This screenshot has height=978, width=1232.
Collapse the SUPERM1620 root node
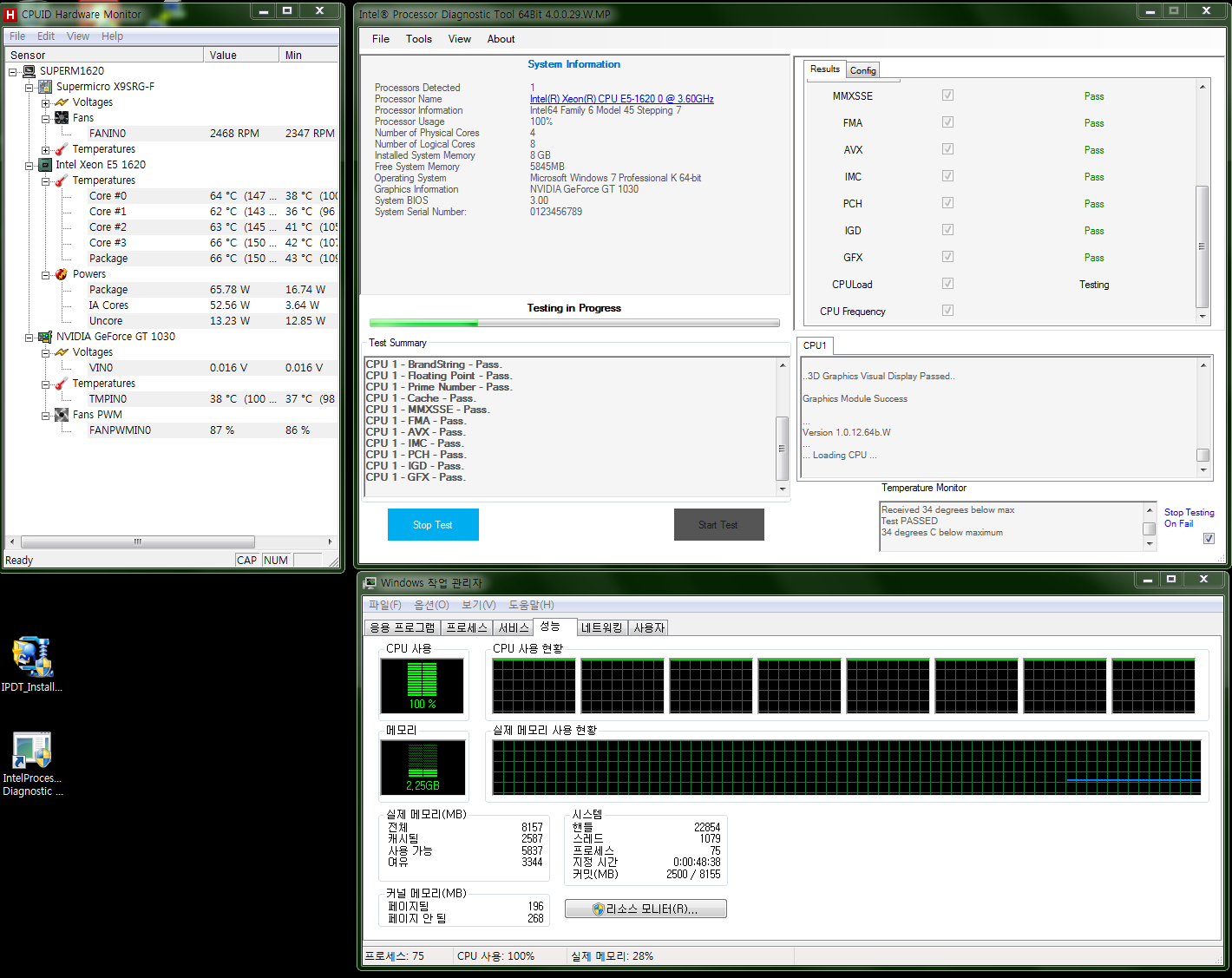coord(13,72)
